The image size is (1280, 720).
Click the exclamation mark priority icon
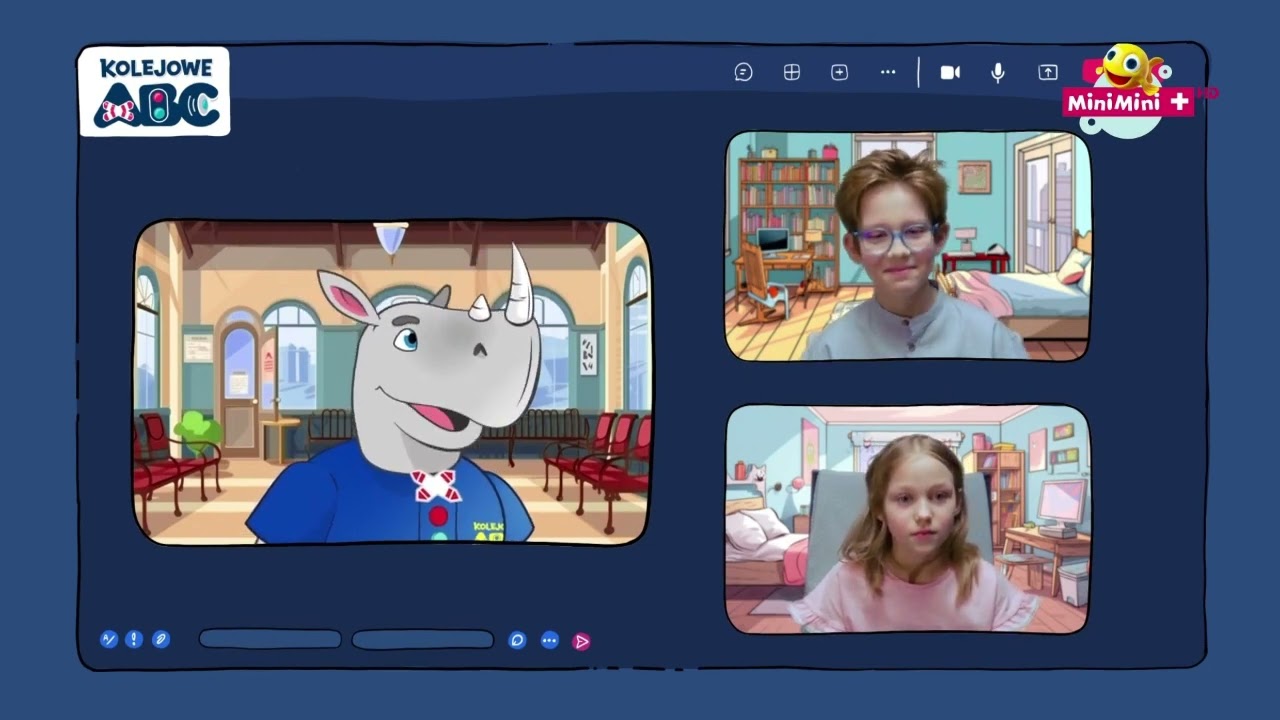(x=134, y=639)
